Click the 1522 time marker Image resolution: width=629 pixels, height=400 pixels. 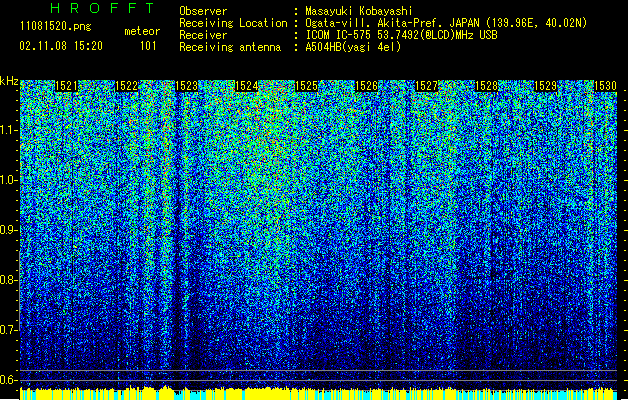pyautogui.click(x=126, y=86)
